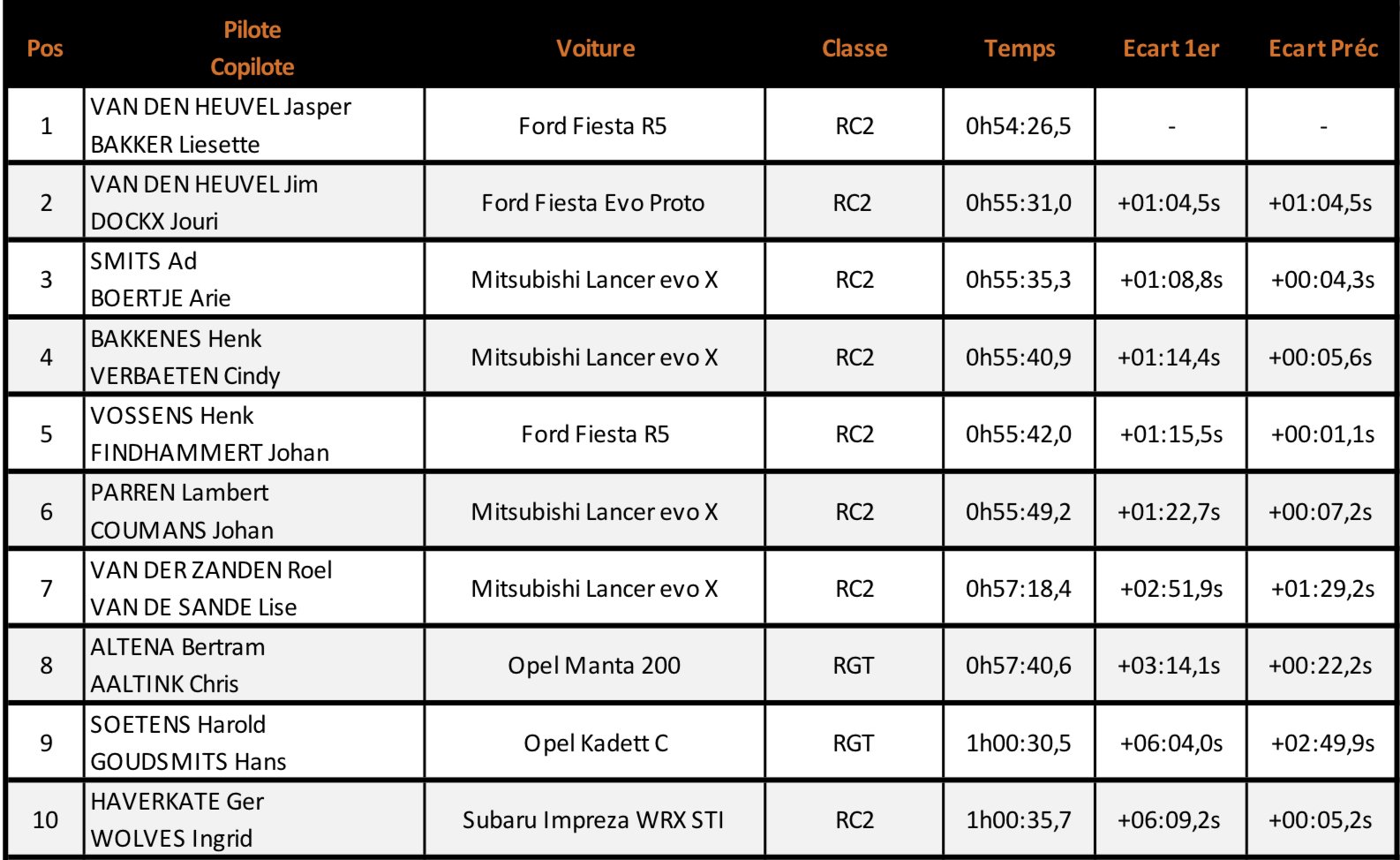This screenshot has height=860, width=1400.
Task: Click the Ecart Préc column header
Action: tap(1323, 49)
